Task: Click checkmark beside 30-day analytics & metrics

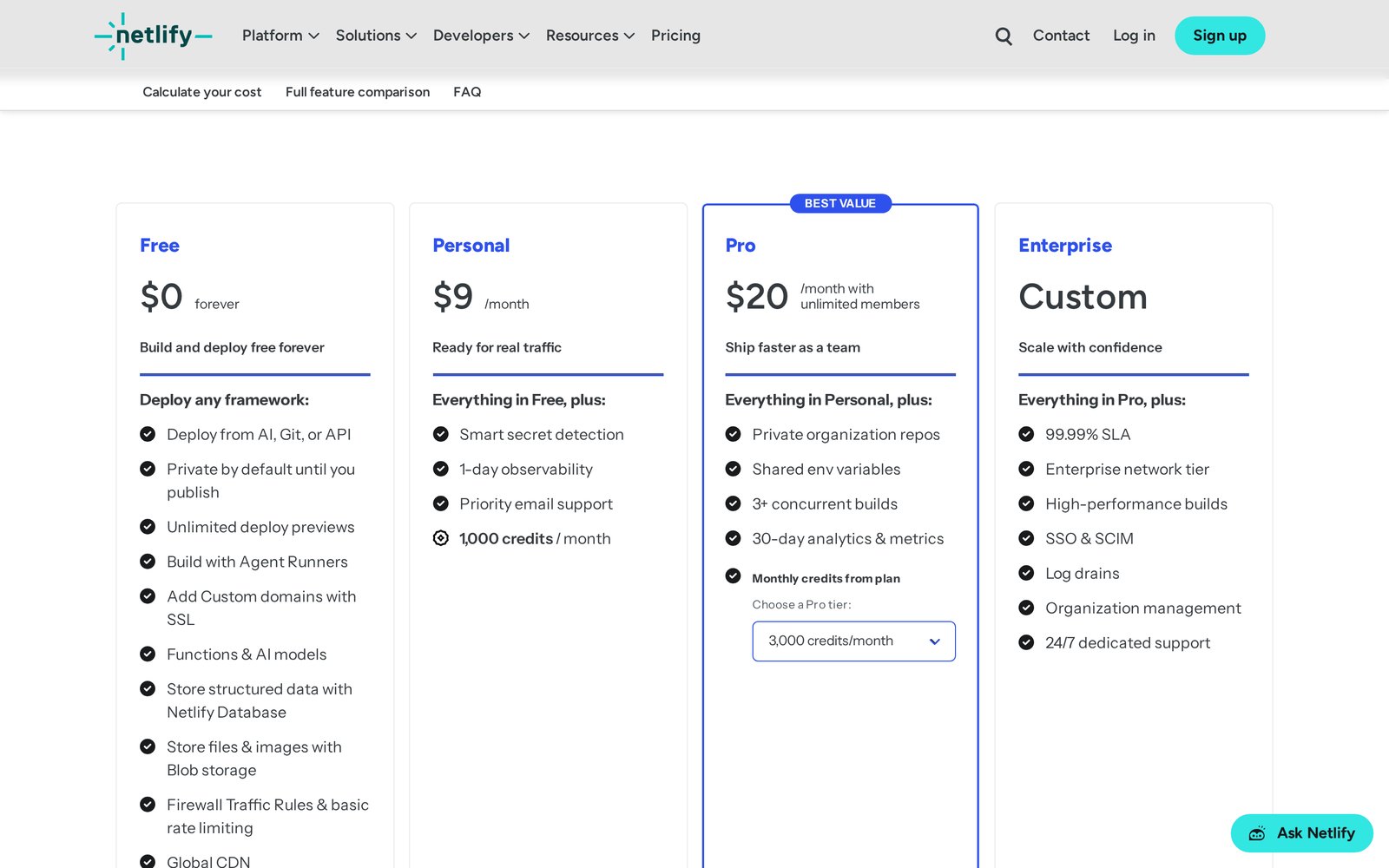Action: click(734, 538)
